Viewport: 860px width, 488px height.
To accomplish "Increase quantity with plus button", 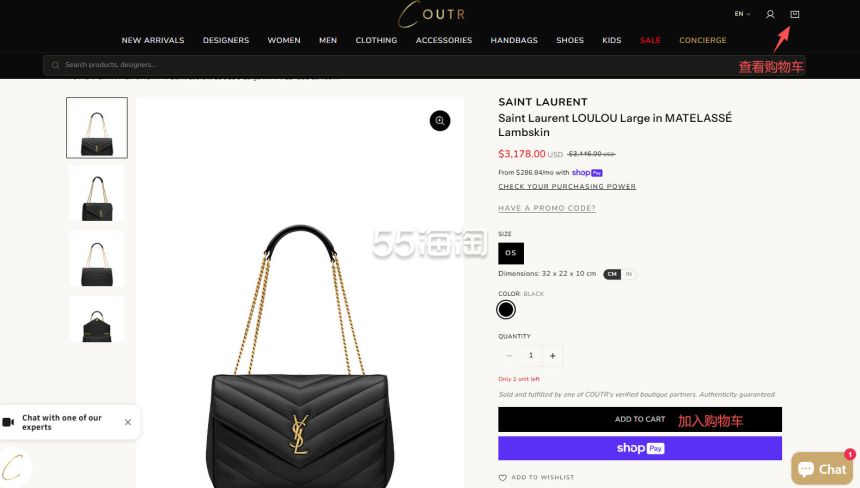I will point(552,356).
